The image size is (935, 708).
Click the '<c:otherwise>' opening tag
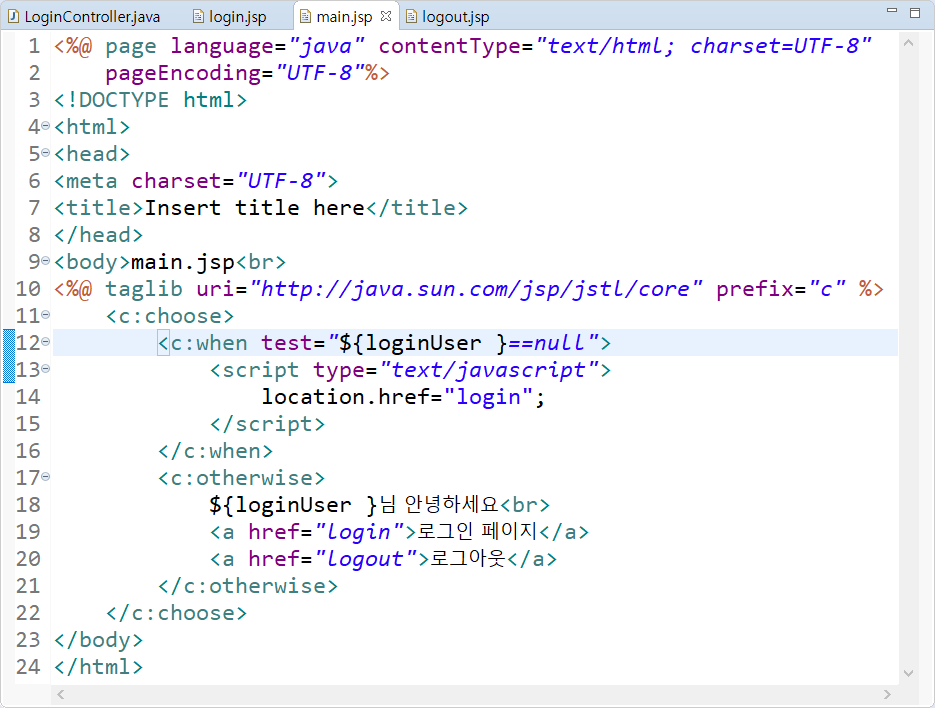pyautogui.click(x=242, y=478)
